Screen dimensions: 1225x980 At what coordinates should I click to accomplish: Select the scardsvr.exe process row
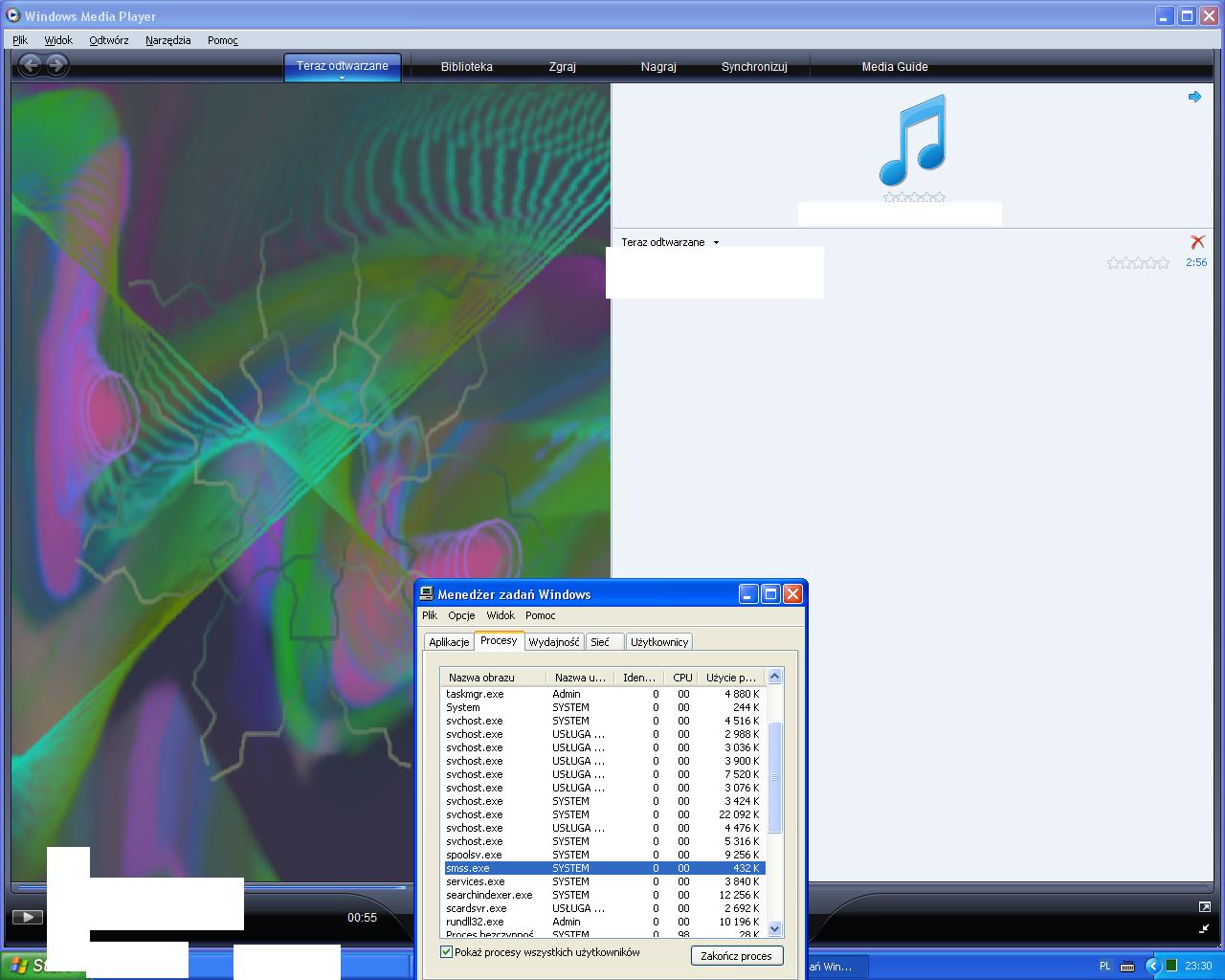603,908
